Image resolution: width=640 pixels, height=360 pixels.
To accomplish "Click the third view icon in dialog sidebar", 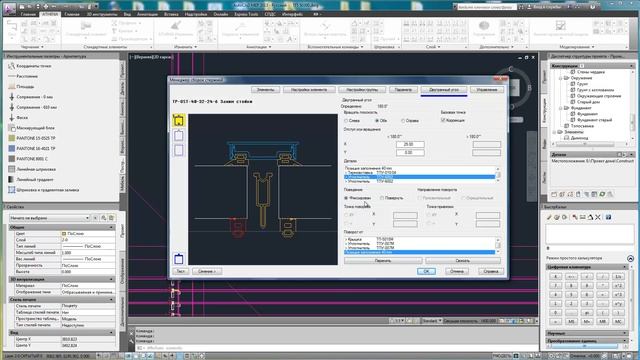I will 179,150.
